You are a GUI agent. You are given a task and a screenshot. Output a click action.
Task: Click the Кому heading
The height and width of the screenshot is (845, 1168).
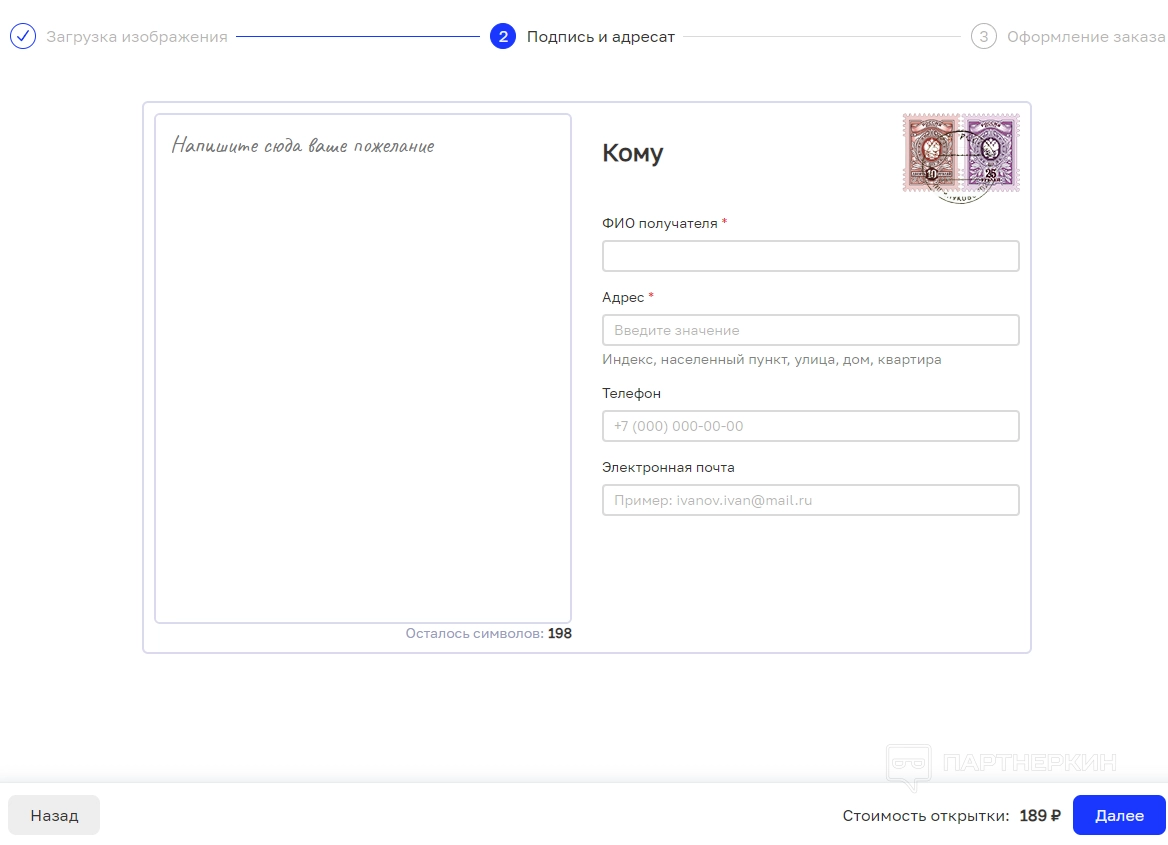pyautogui.click(x=632, y=153)
